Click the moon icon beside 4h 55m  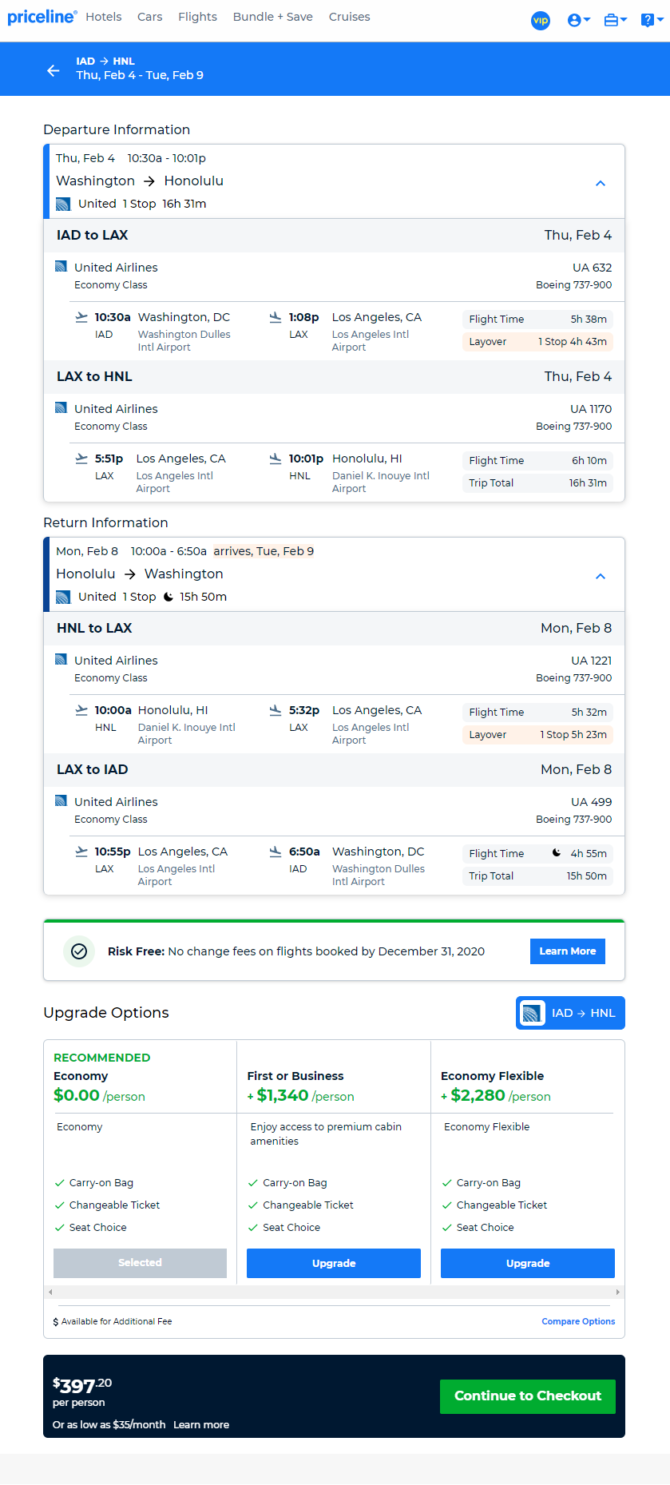pos(557,853)
